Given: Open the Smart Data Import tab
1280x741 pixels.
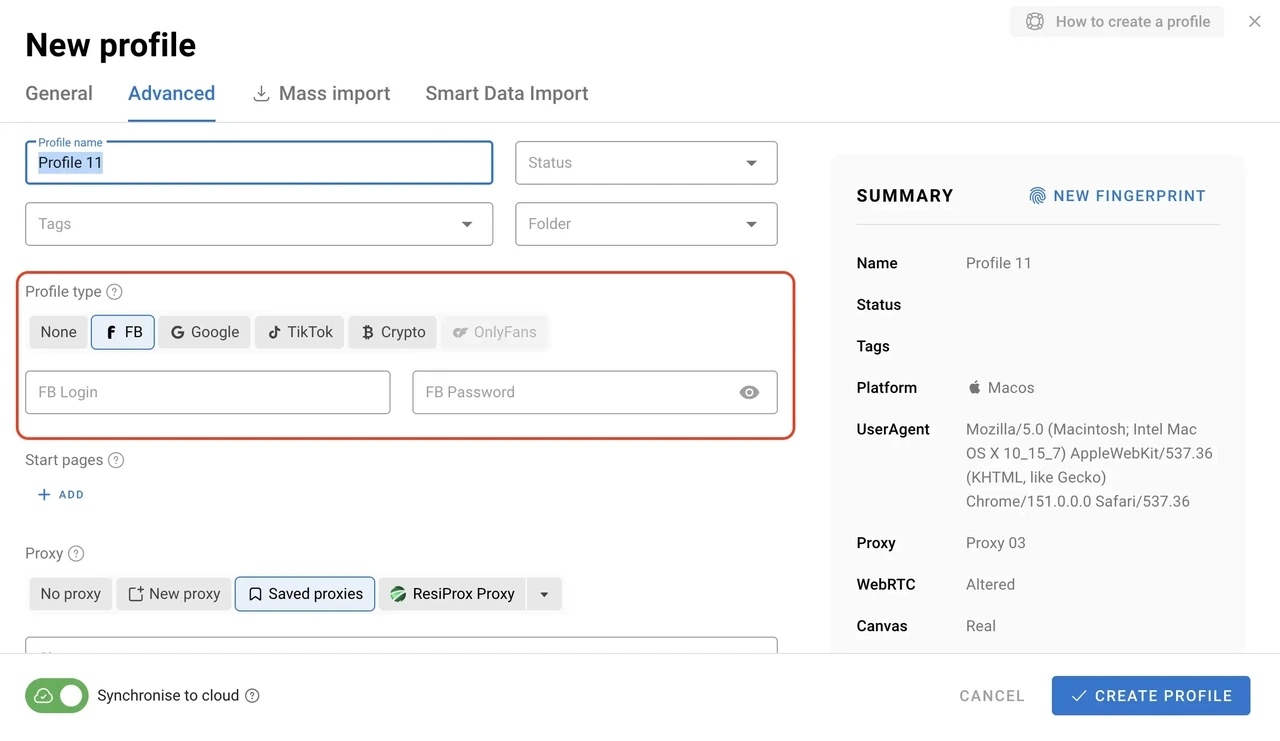Looking at the screenshot, I should click(x=507, y=93).
